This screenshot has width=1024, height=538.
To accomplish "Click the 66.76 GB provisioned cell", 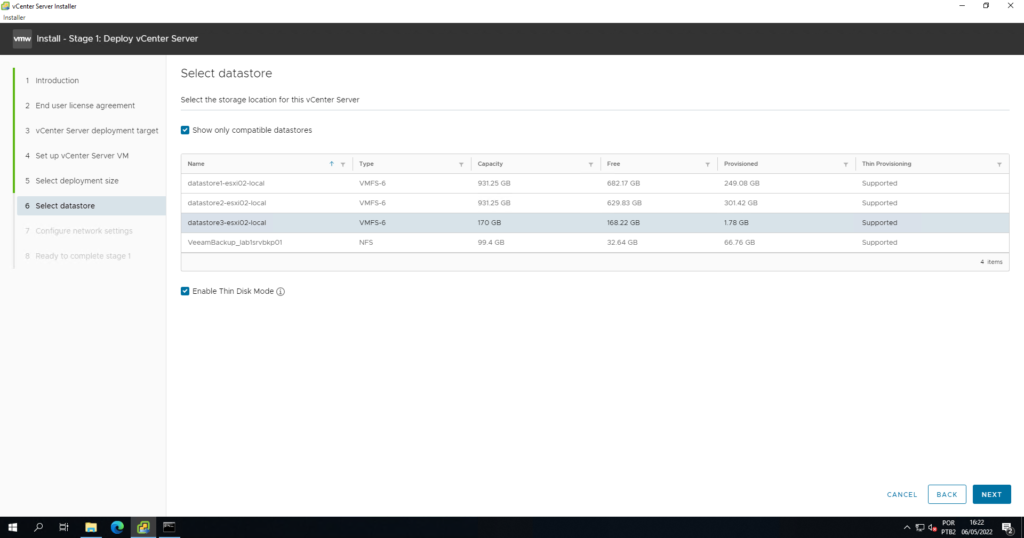I will coord(739,242).
